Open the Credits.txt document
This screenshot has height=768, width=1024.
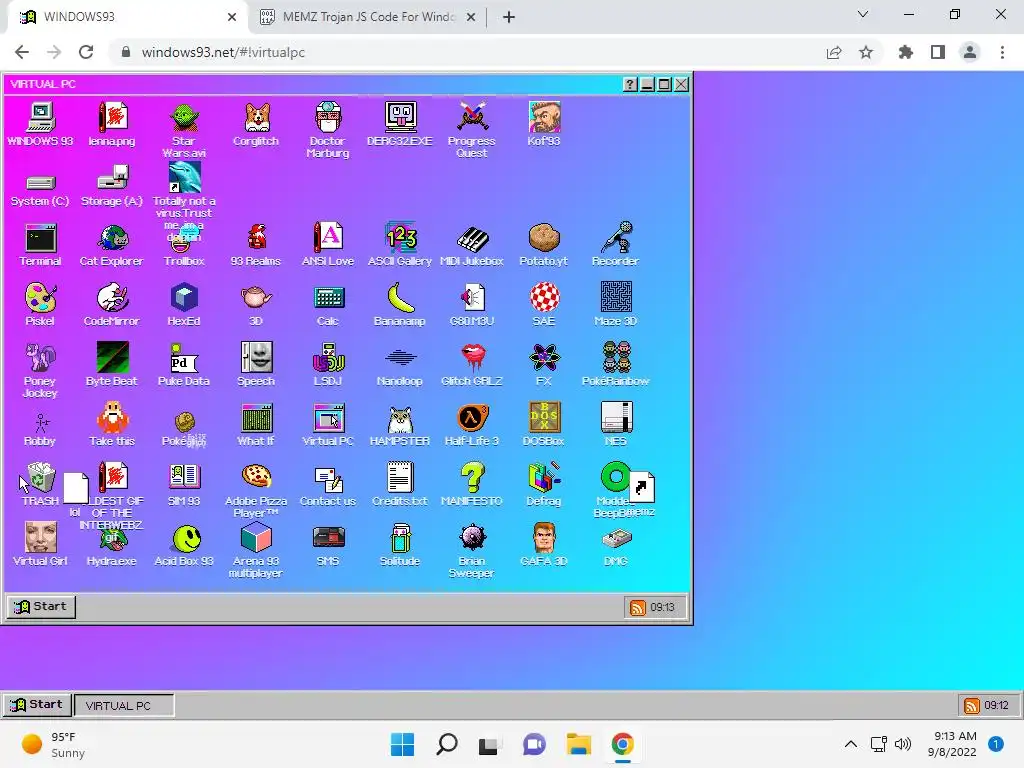[400, 479]
